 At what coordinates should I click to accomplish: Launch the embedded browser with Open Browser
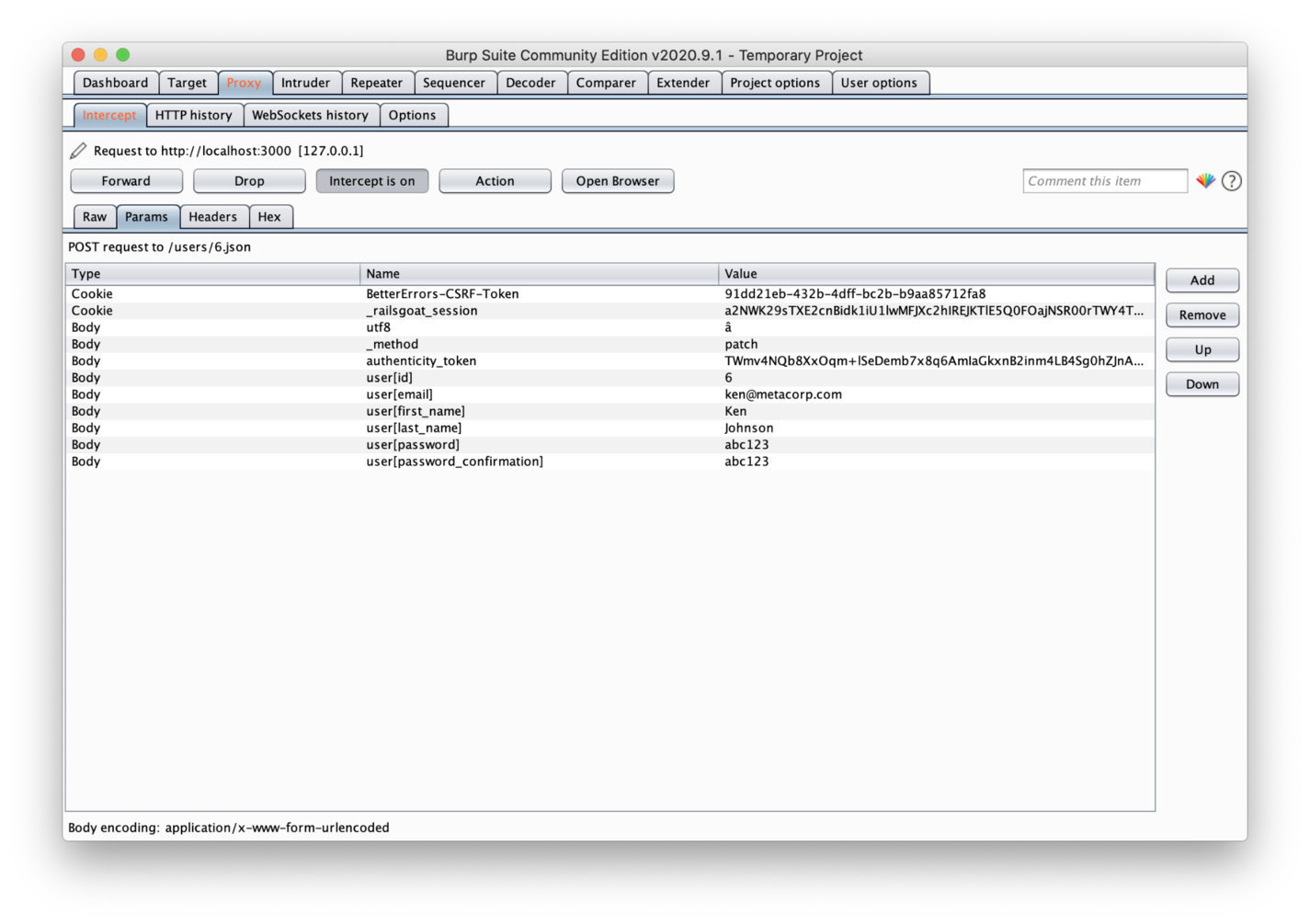coord(617,180)
